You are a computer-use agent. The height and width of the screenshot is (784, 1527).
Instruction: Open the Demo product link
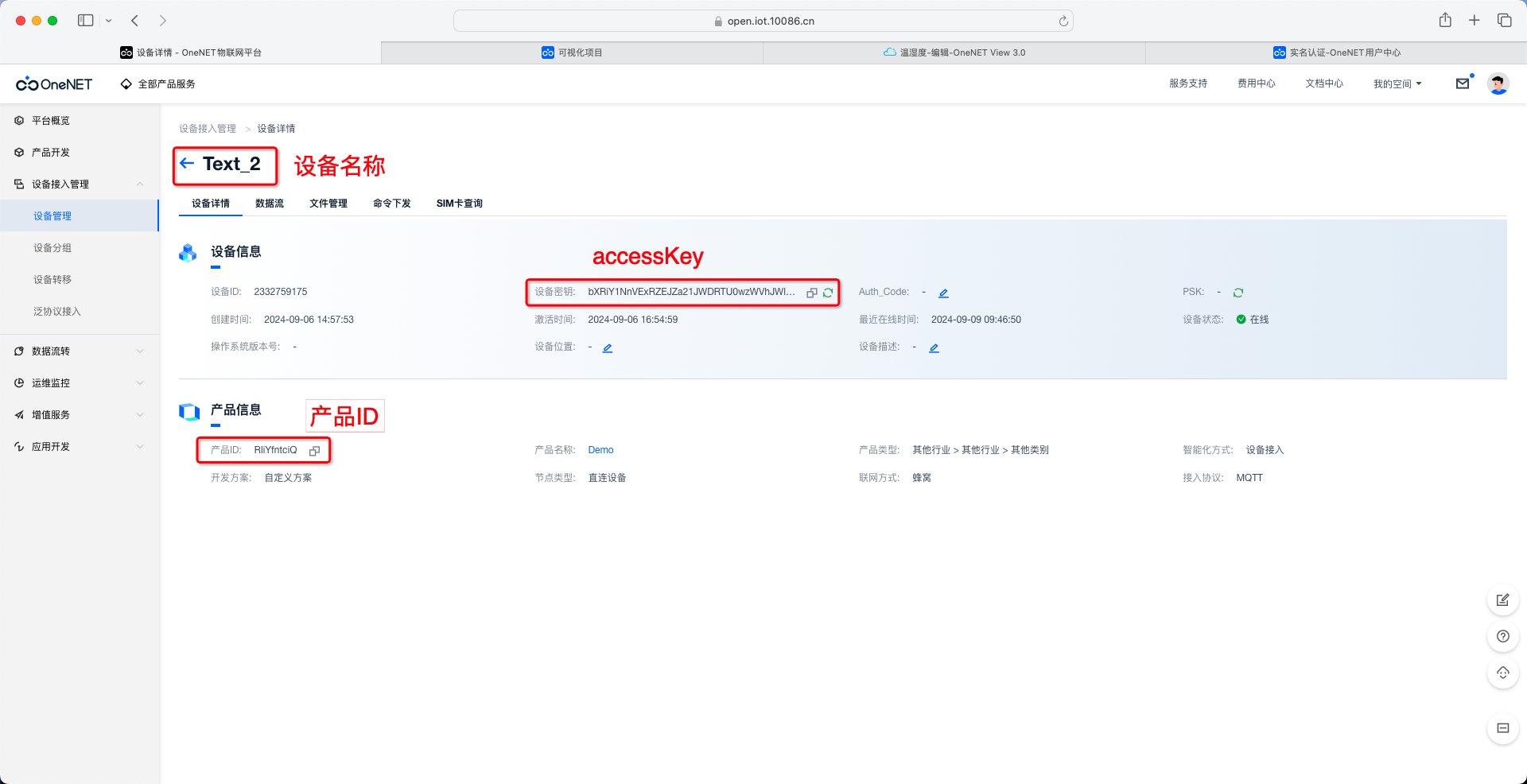(x=600, y=450)
